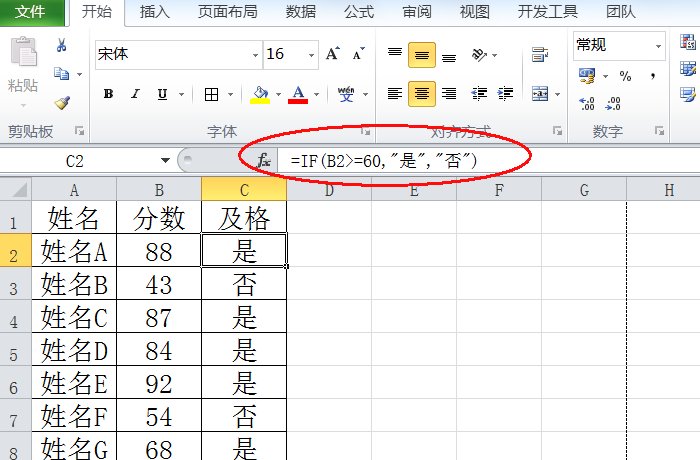This screenshot has width=700, height=460.
Task: Expand font color dropdown arrow
Action: coord(316,94)
